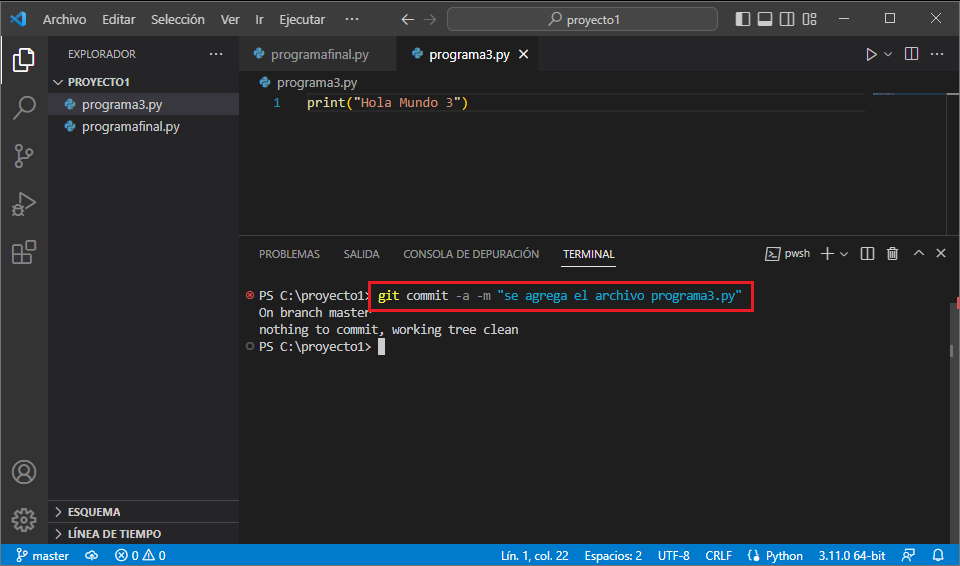Open the Source Control view

(24, 156)
